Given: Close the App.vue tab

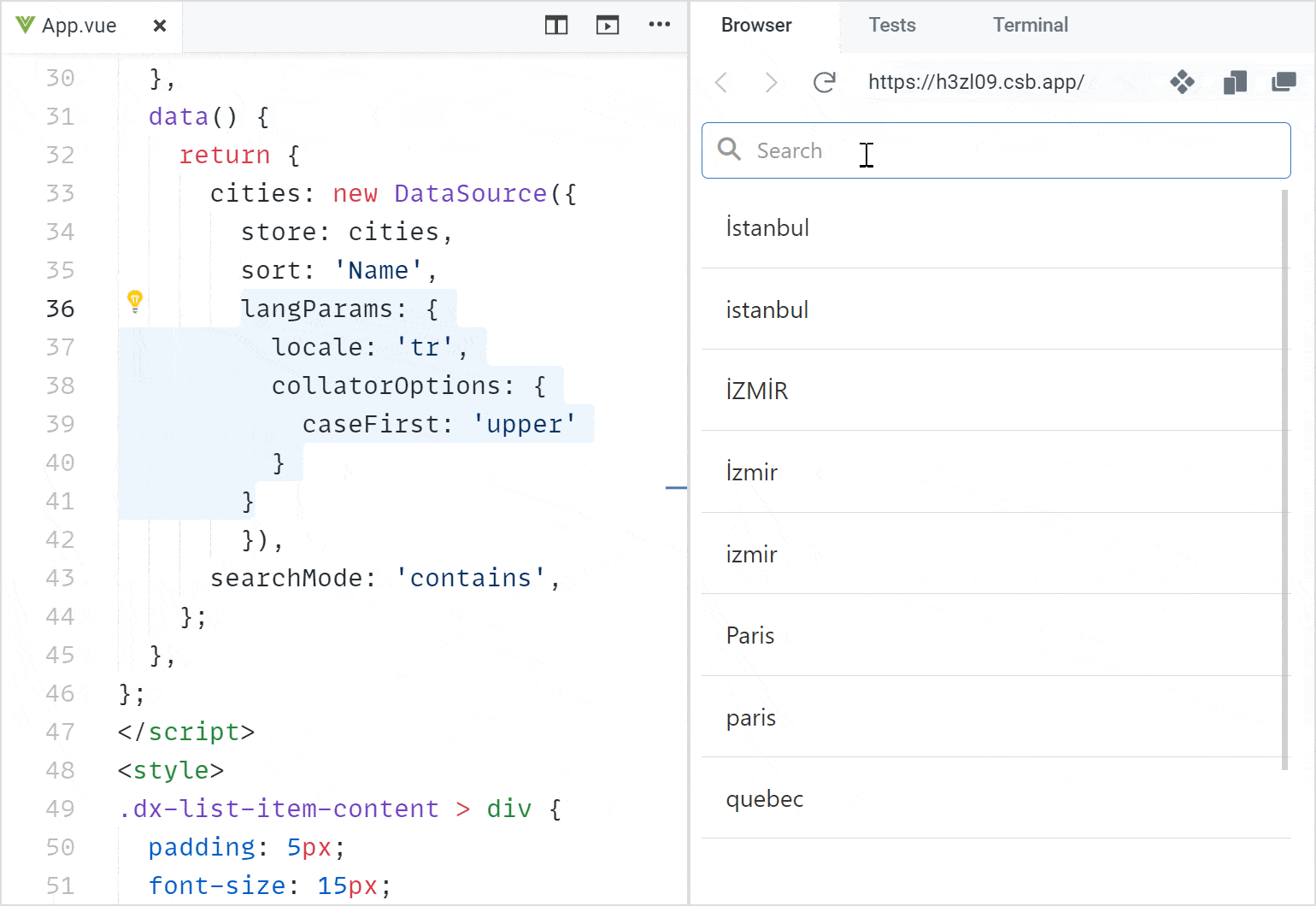Looking at the screenshot, I should point(159,26).
